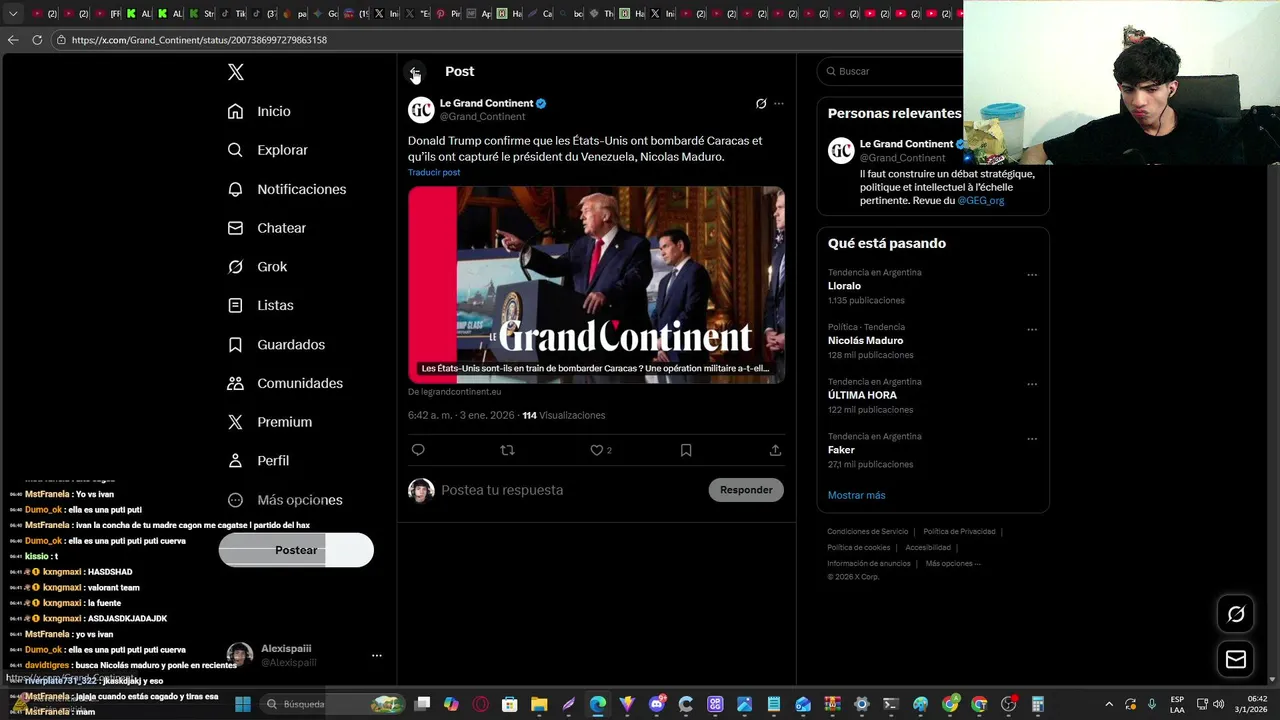Show hidden system tray icons

click(x=1109, y=704)
